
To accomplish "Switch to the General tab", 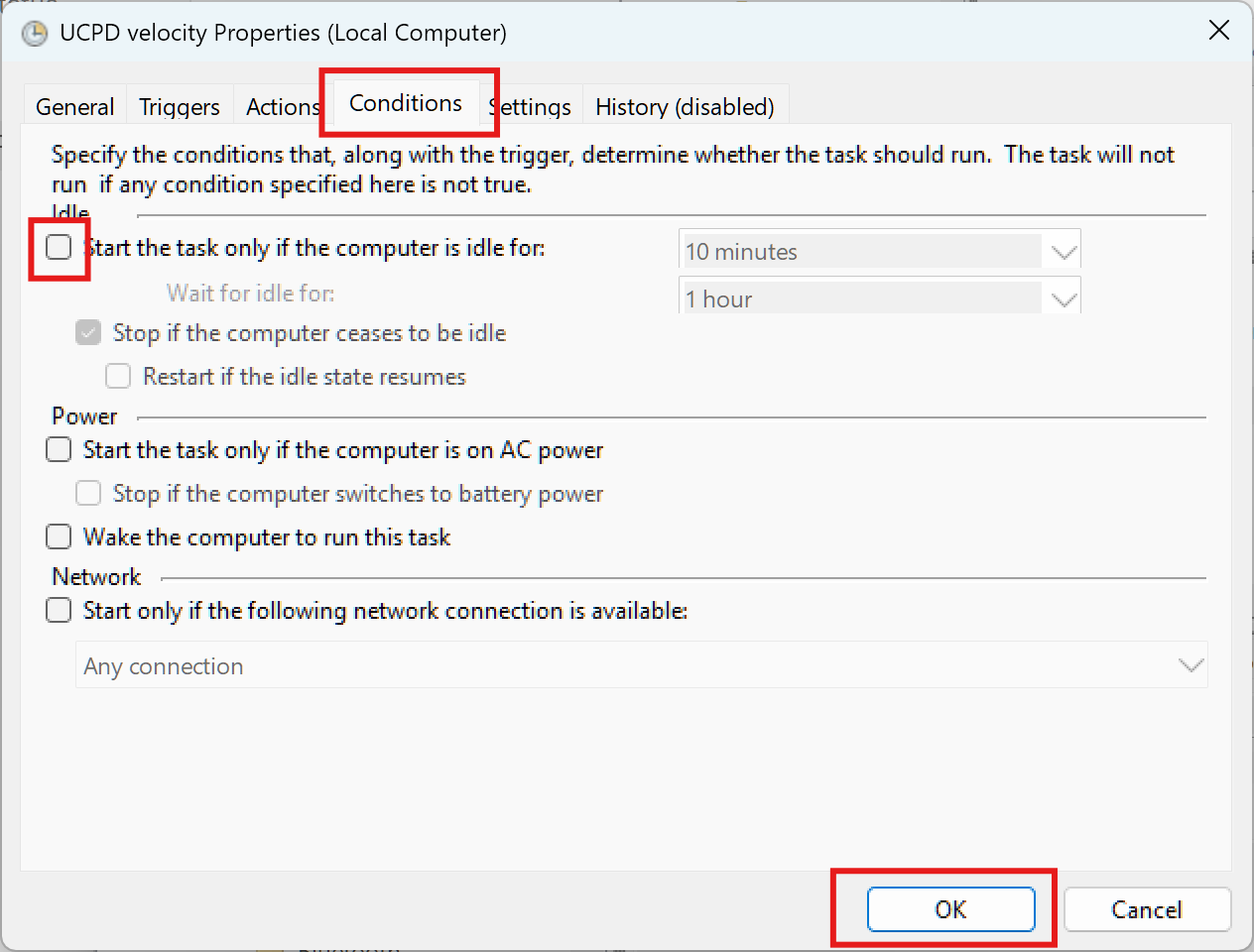I will [74, 107].
